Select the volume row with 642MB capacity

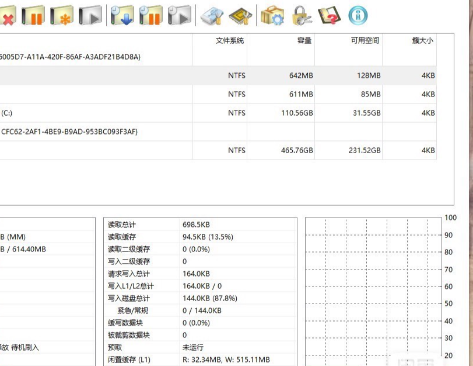click(x=218, y=75)
